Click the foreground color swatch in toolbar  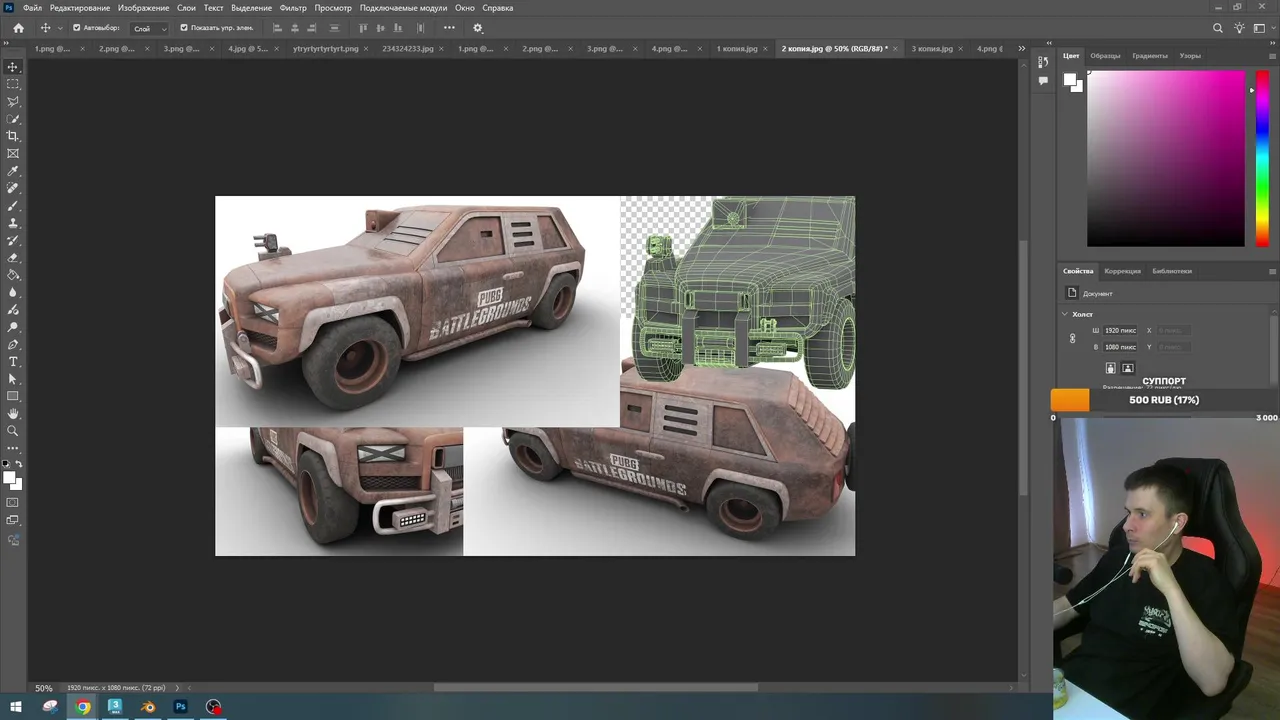coord(10,479)
